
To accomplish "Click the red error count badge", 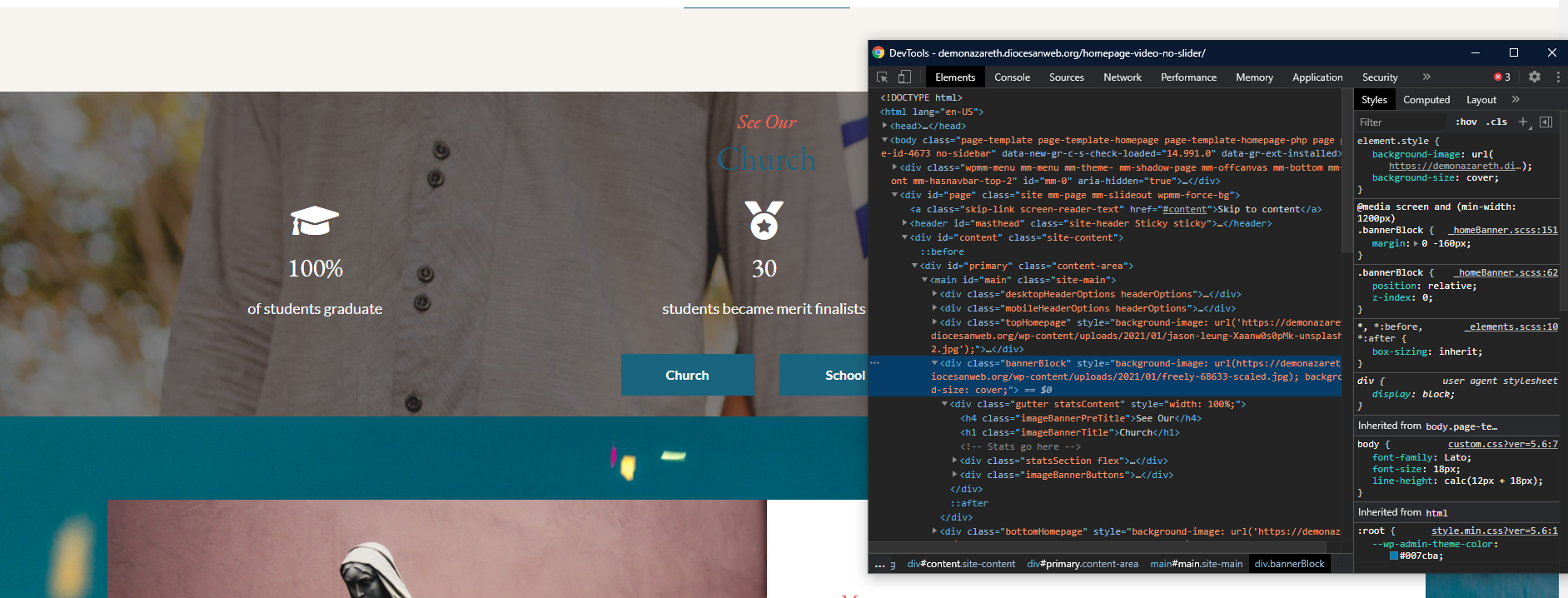I will [x=1502, y=77].
